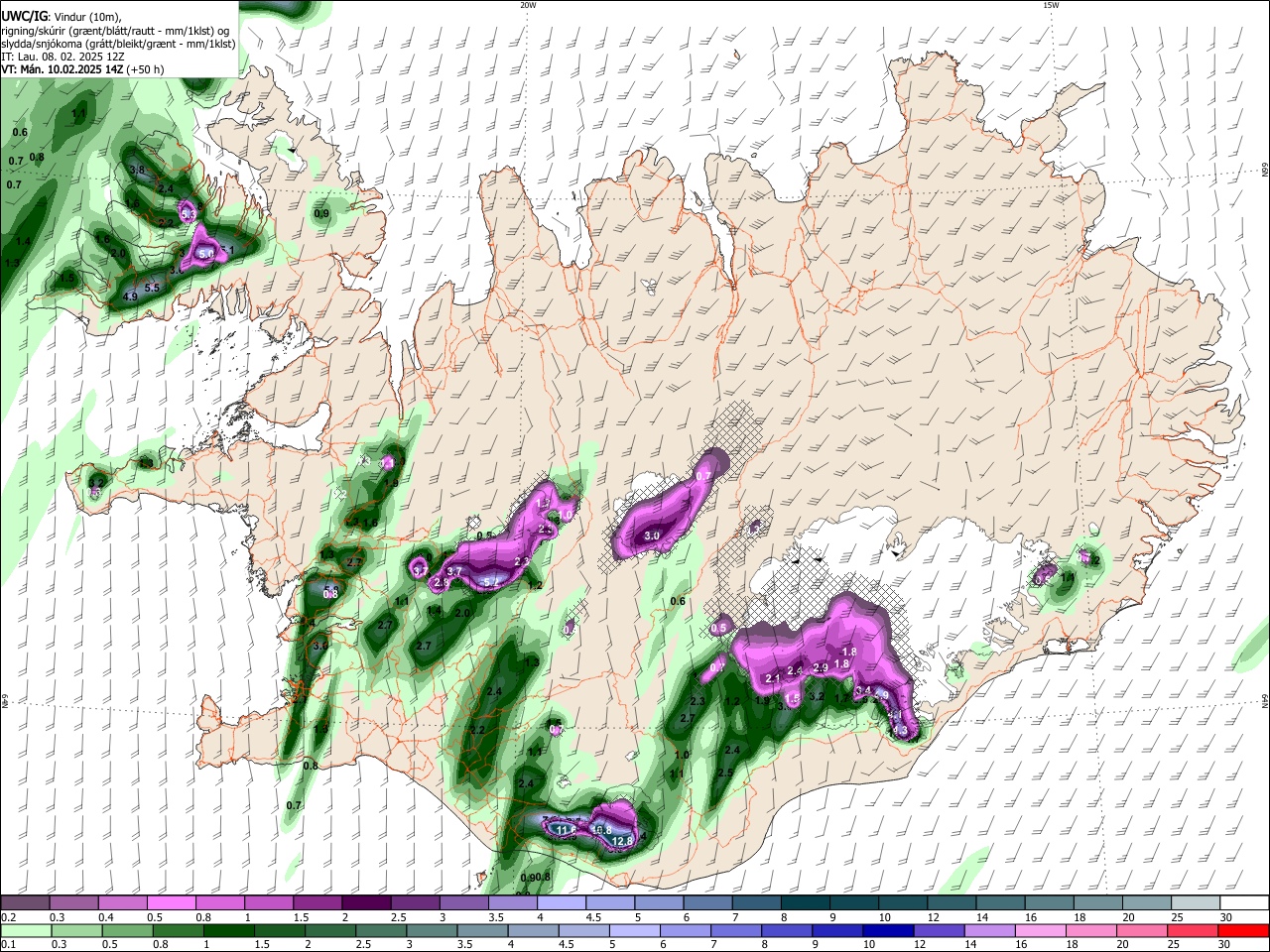Select top legend swatch between 0.2 and 0.3
Screen dimensions: 1270x952
25,902
